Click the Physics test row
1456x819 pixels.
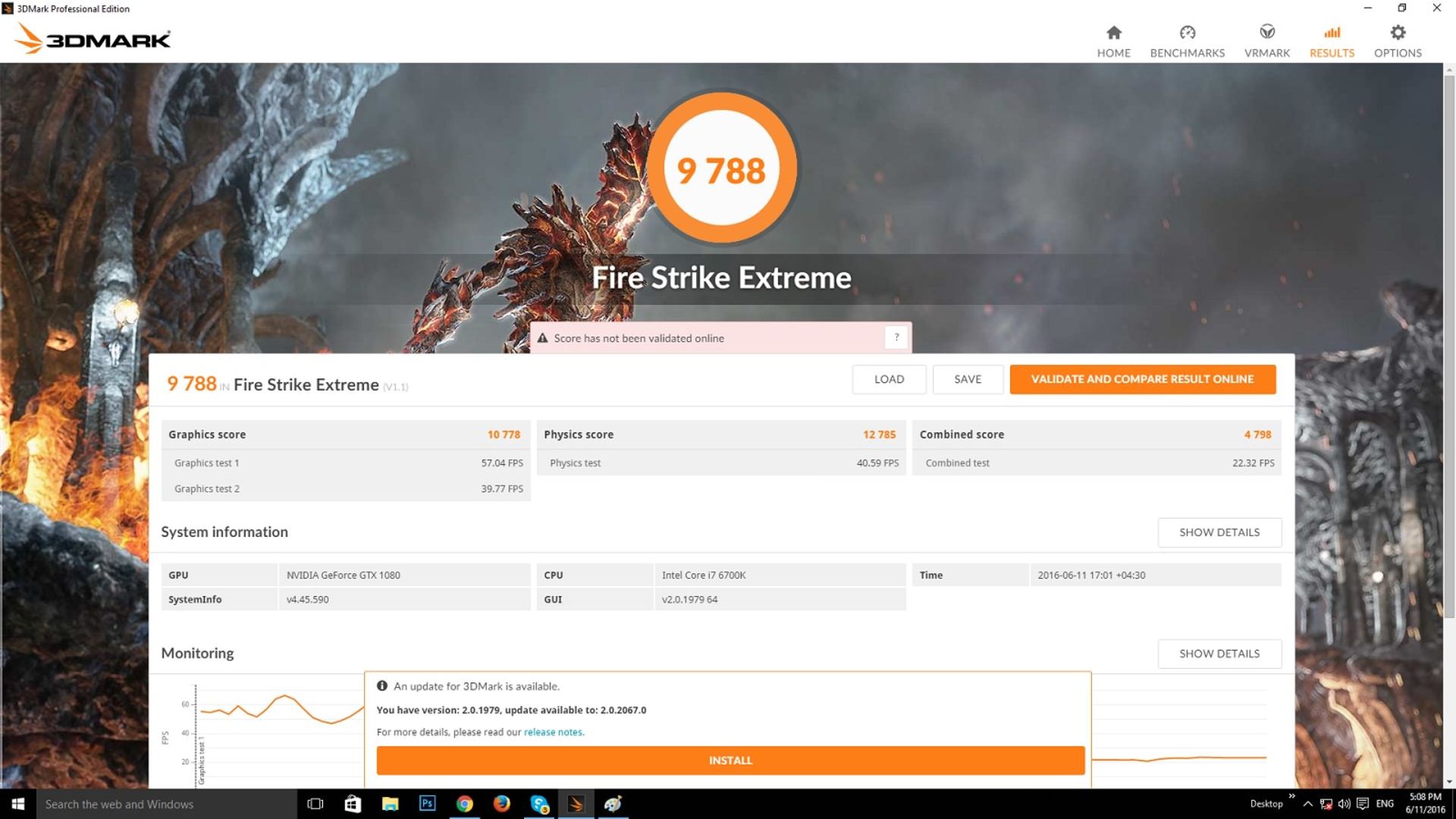point(721,463)
